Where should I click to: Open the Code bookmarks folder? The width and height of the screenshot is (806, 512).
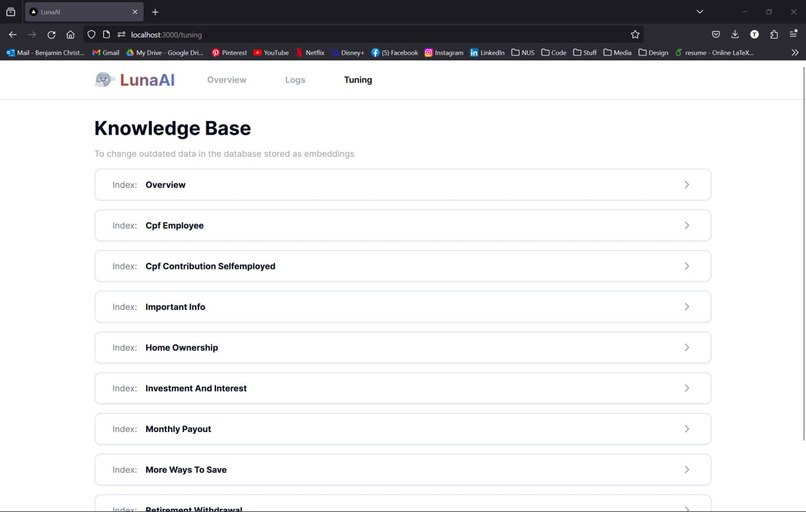coord(554,52)
